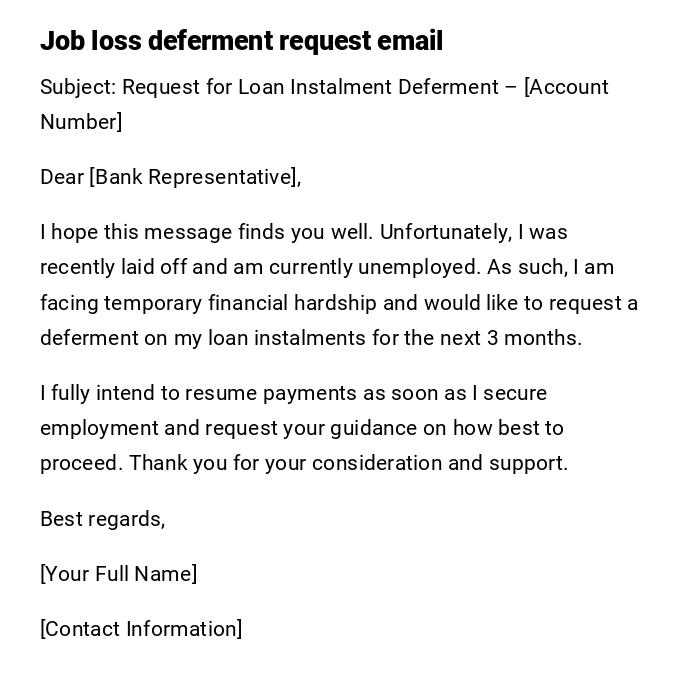700x691 pixels.
Task: Click the [Your Full Name] placeholder
Action: pos(119,574)
